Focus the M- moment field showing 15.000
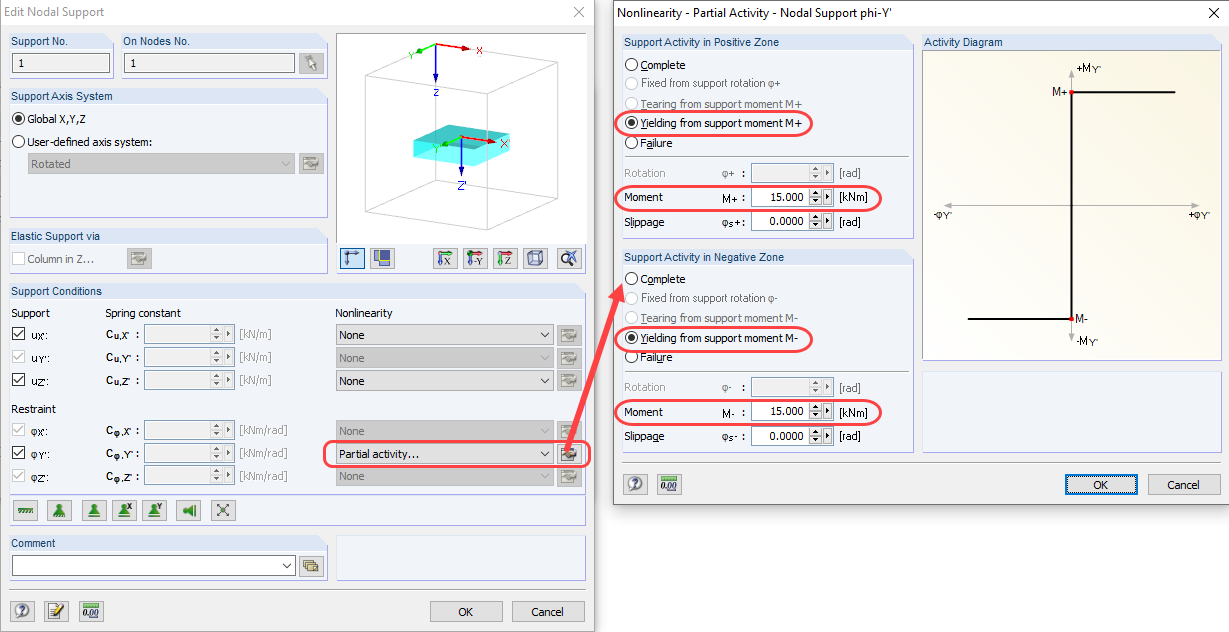Screen dimensions: 1229x632 click(780, 411)
